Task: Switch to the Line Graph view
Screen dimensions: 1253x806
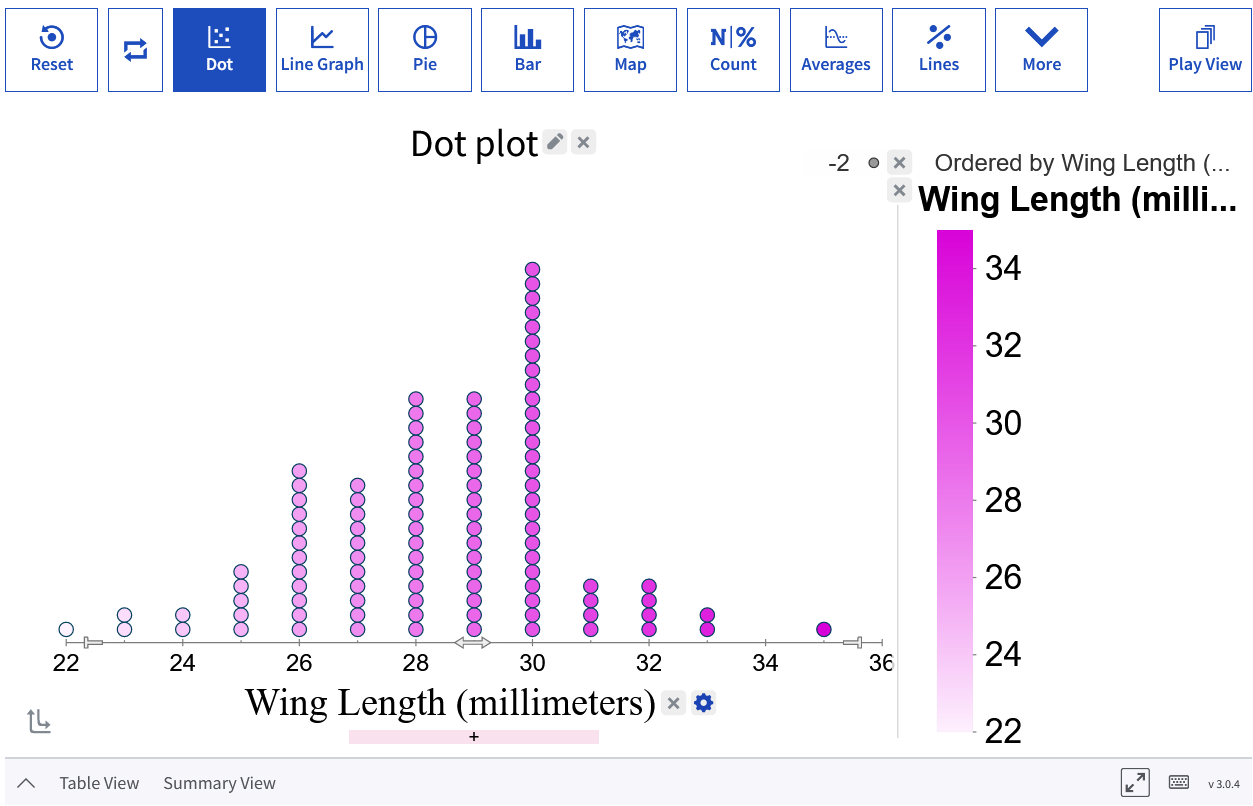Action: point(322,50)
